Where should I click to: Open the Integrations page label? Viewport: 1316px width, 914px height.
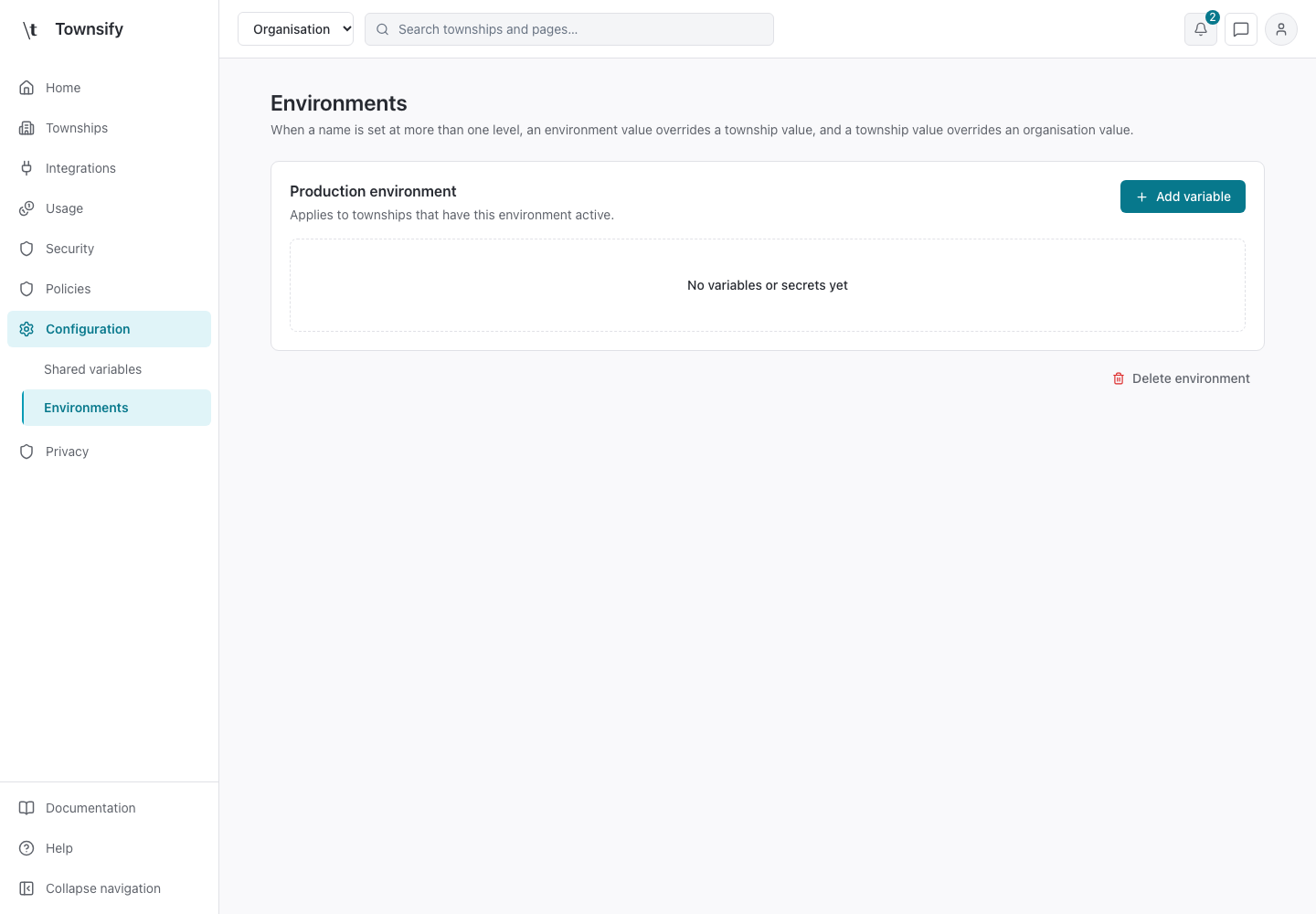pyautogui.click(x=80, y=168)
